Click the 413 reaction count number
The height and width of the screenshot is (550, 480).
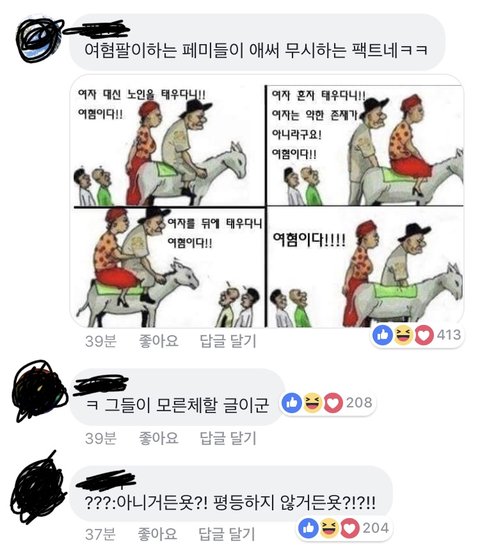coord(449,335)
